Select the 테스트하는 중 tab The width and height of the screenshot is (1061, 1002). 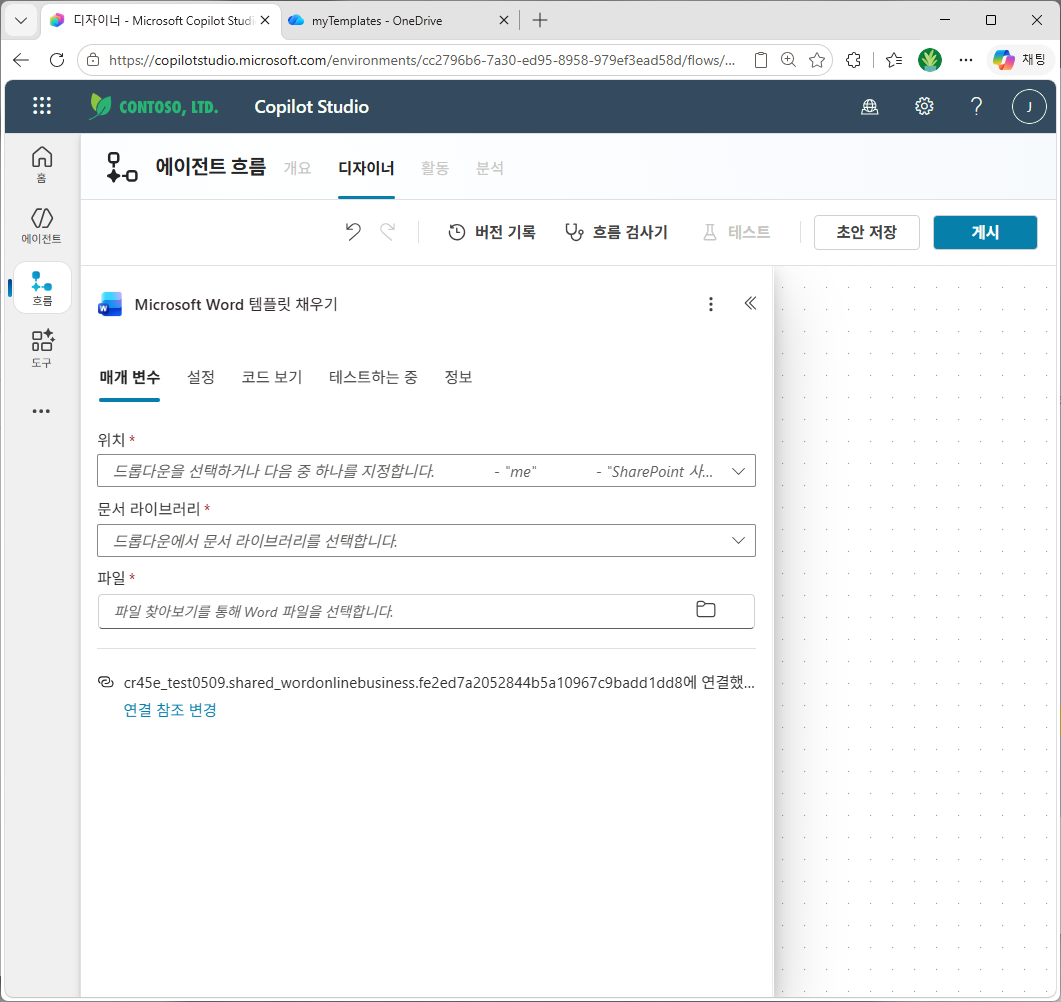pos(373,378)
